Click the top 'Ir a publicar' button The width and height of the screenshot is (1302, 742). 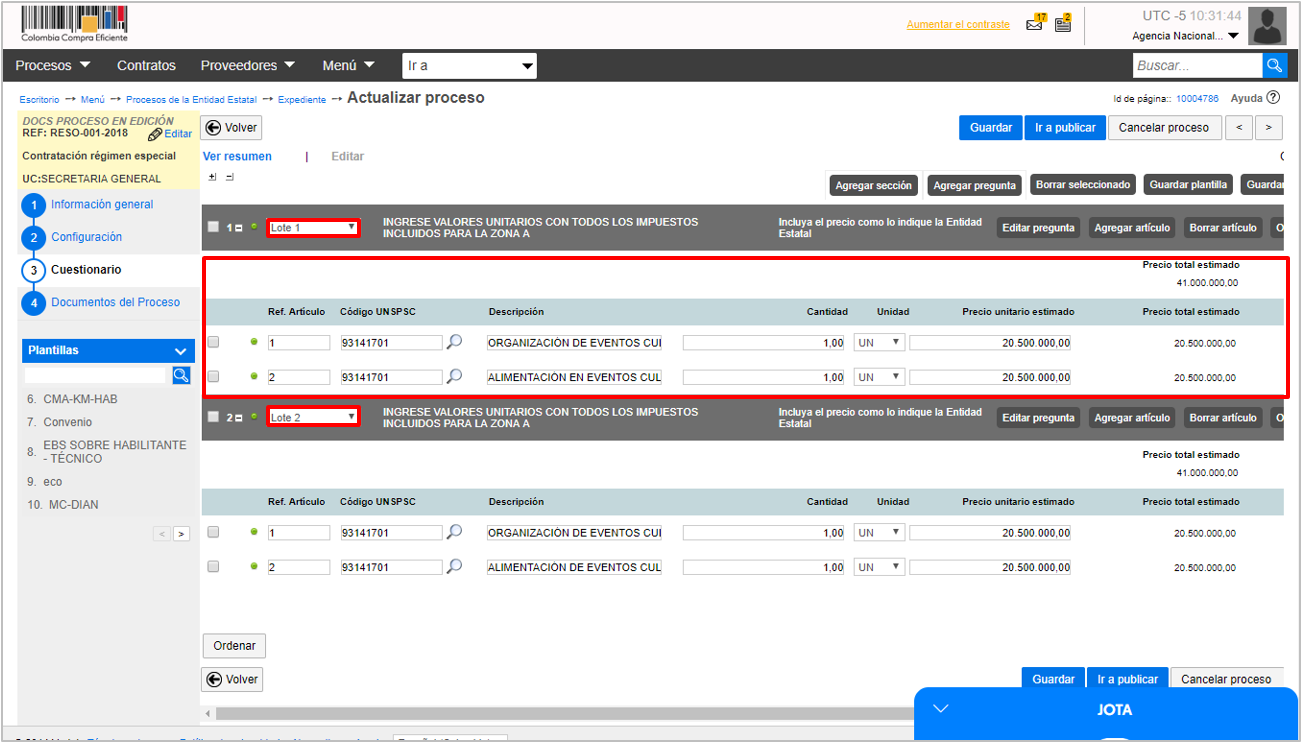point(1065,128)
